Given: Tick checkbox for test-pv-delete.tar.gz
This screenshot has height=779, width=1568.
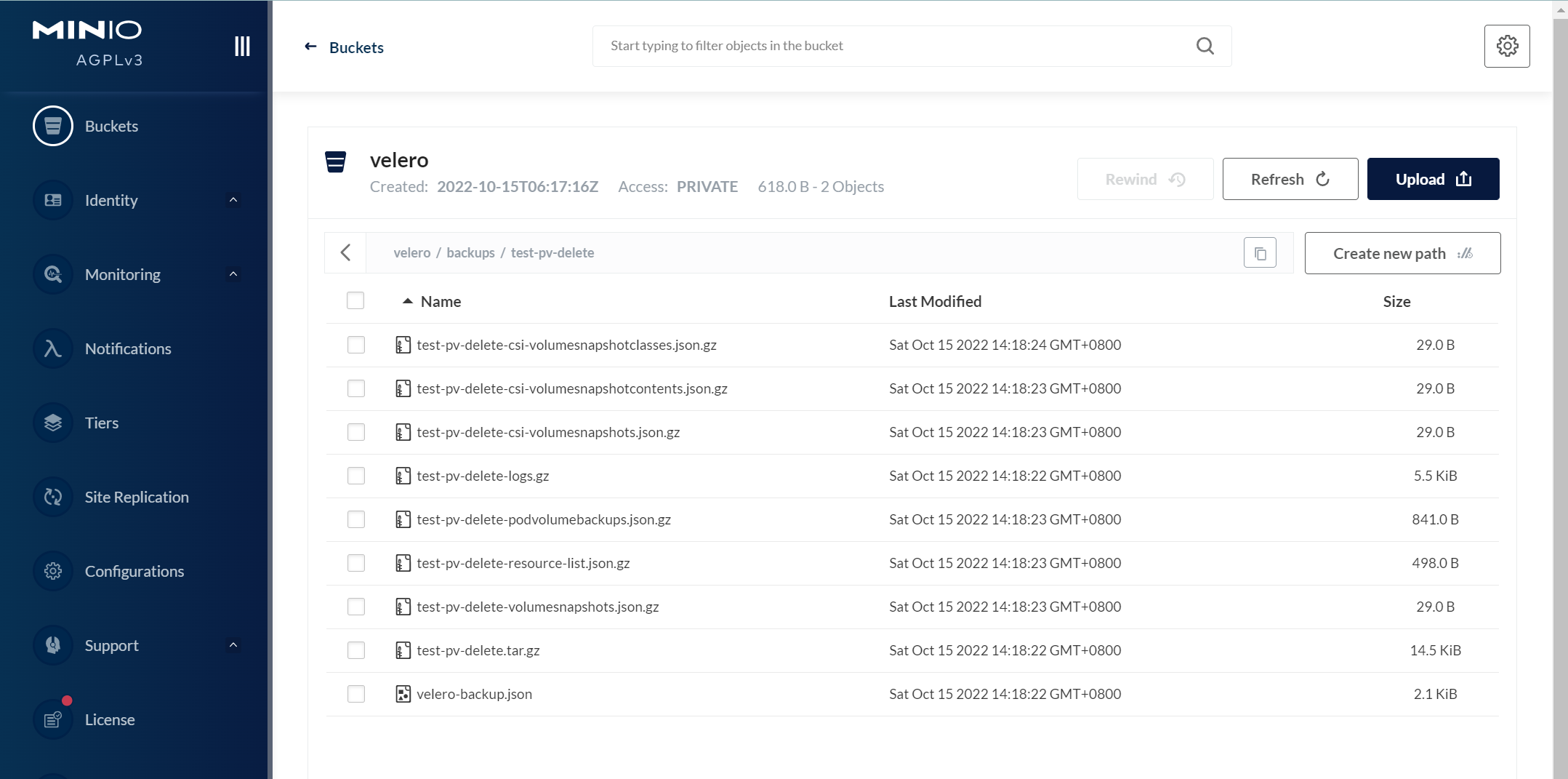Looking at the screenshot, I should [356, 650].
